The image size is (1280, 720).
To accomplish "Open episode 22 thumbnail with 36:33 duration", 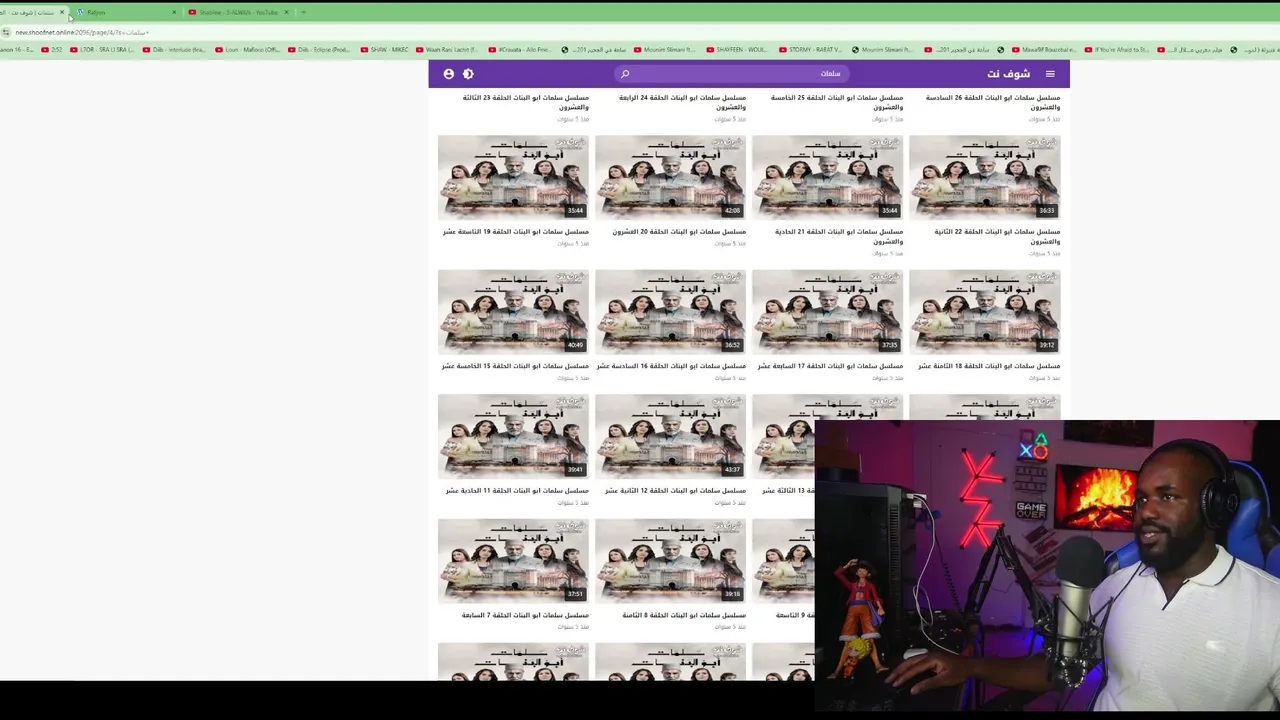I will [x=984, y=177].
